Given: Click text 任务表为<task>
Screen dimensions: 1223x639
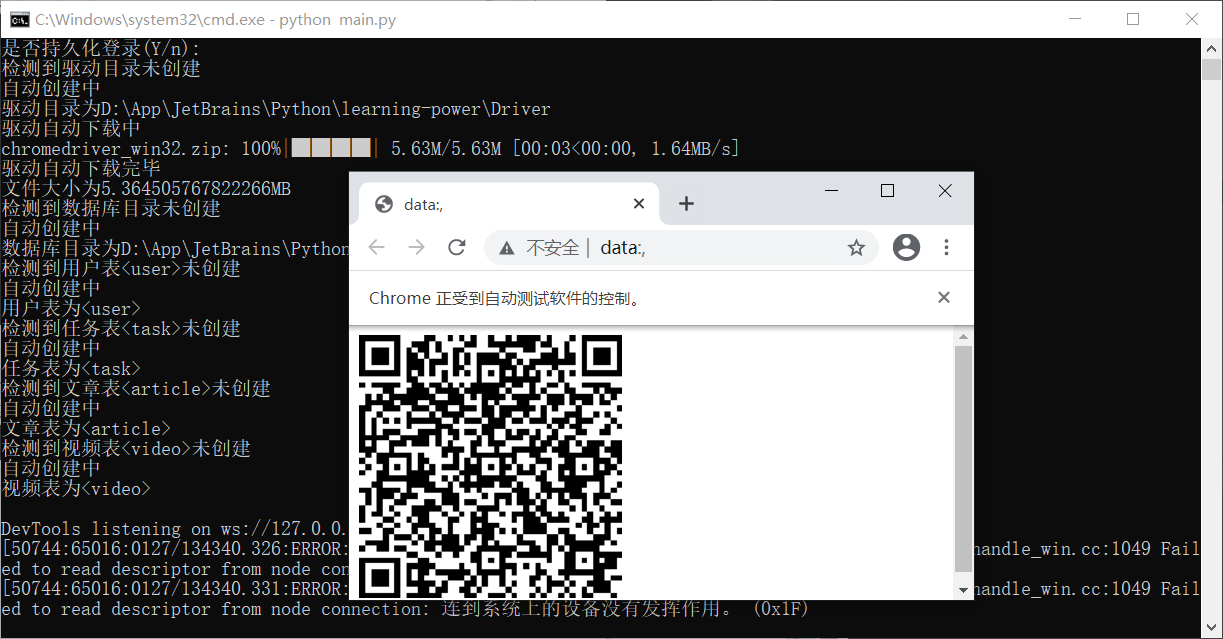Looking at the screenshot, I should (x=71, y=368).
